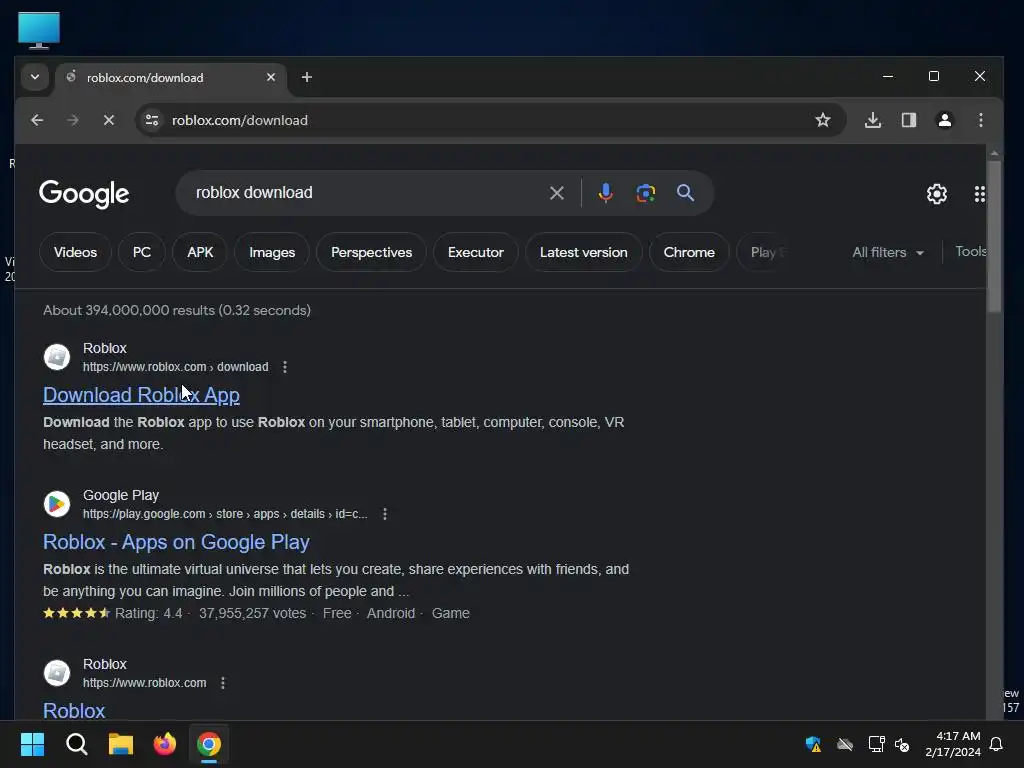The image size is (1024, 768).
Task: Start voice search with microphone
Action: [605, 193]
